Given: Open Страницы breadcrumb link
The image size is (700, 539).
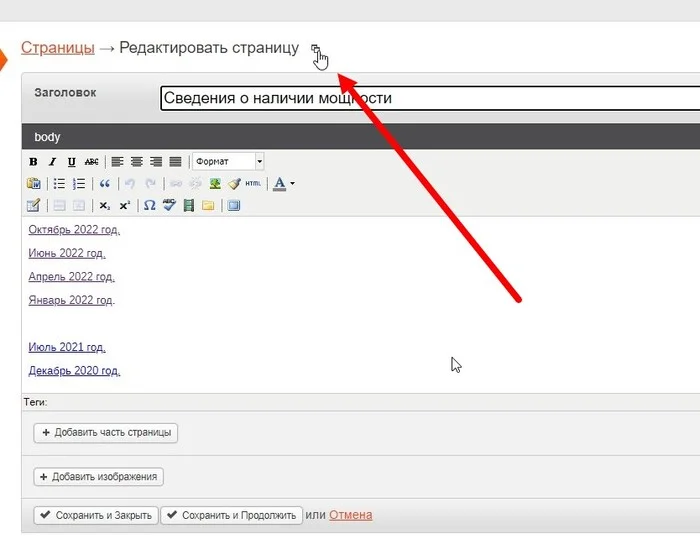Looking at the screenshot, I should click(58, 48).
